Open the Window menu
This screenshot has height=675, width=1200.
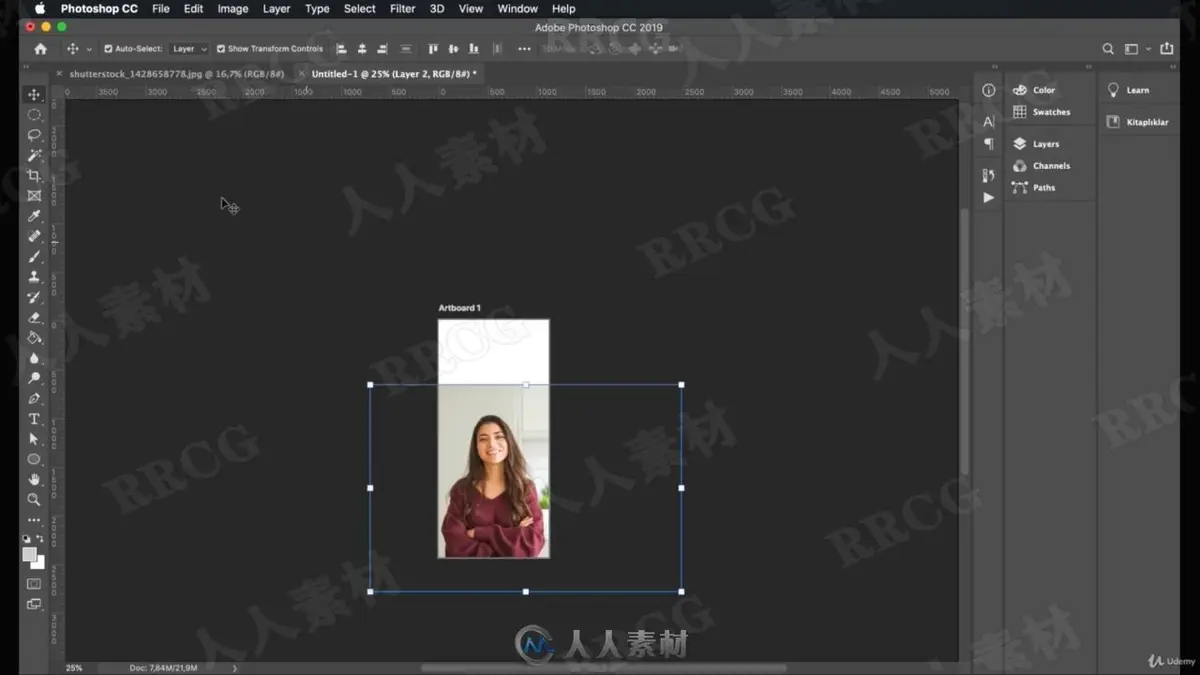(517, 8)
